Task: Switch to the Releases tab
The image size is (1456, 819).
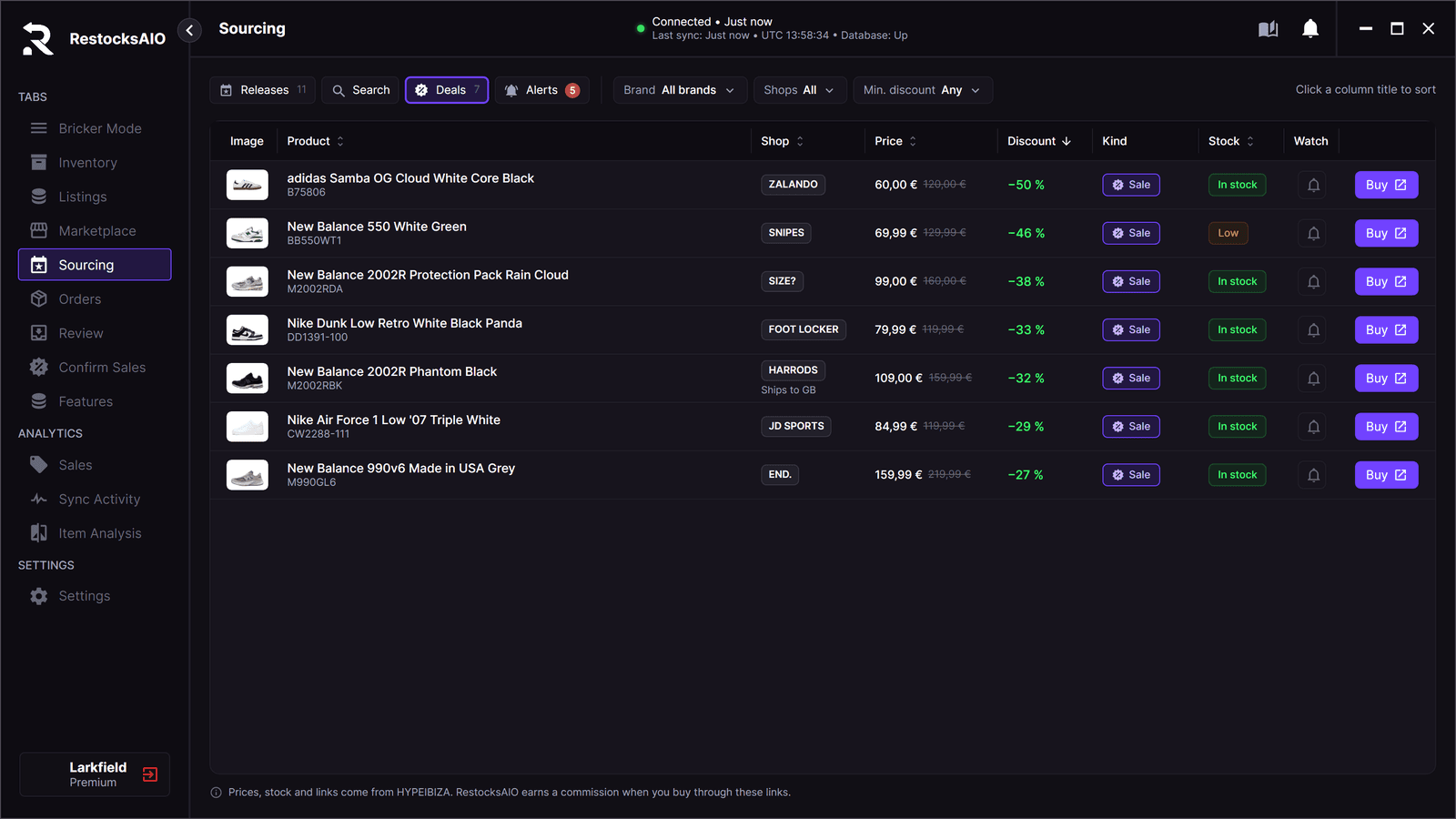Action: [x=263, y=90]
